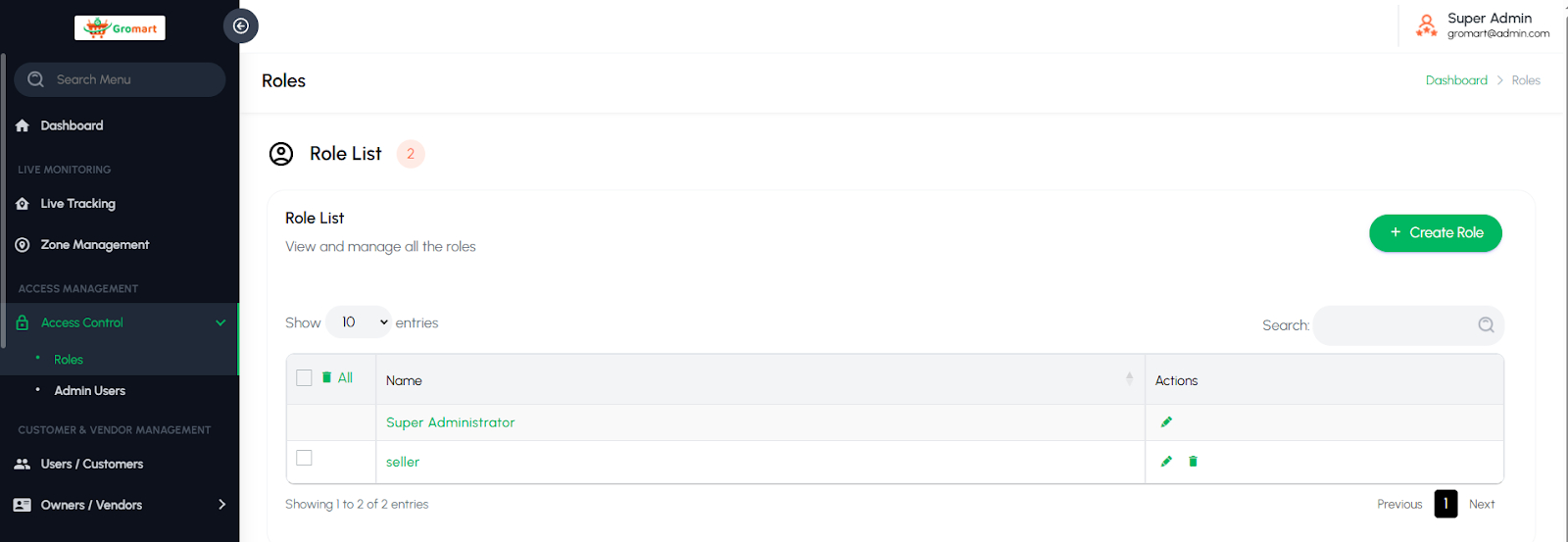Image resolution: width=1568 pixels, height=542 pixels.
Task: Tick the select-all checkbox in table header
Action: pyautogui.click(x=304, y=378)
